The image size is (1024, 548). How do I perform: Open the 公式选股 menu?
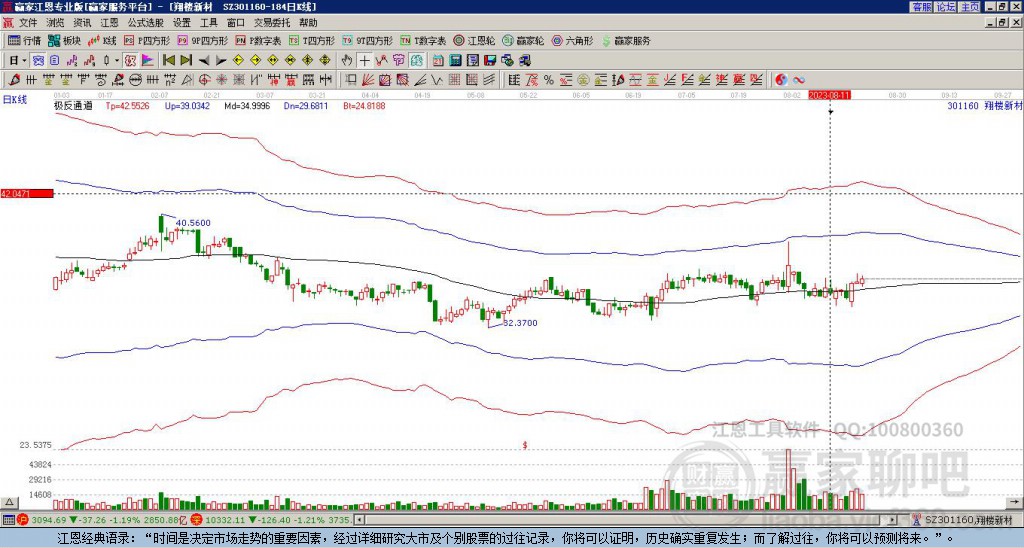click(x=145, y=23)
